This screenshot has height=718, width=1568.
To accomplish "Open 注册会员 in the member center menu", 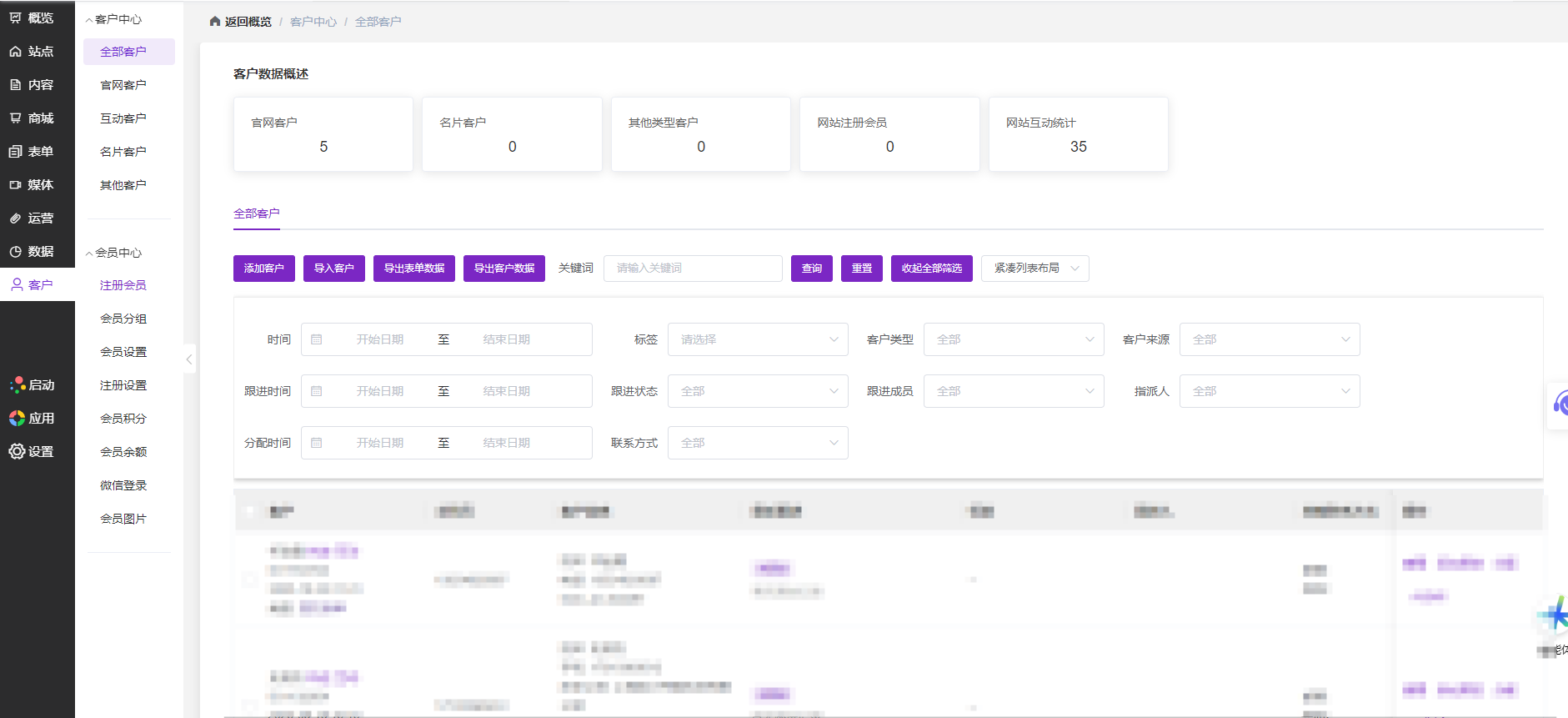I will pos(123,285).
